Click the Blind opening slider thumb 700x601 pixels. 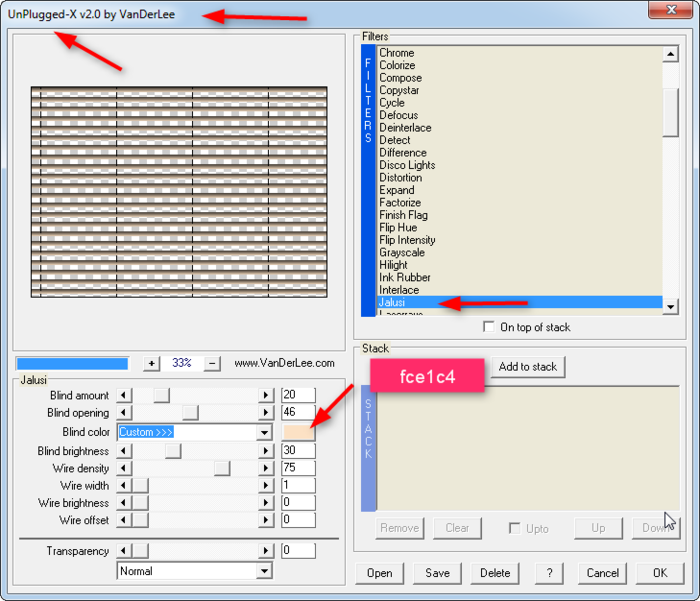click(x=190, y=413)
